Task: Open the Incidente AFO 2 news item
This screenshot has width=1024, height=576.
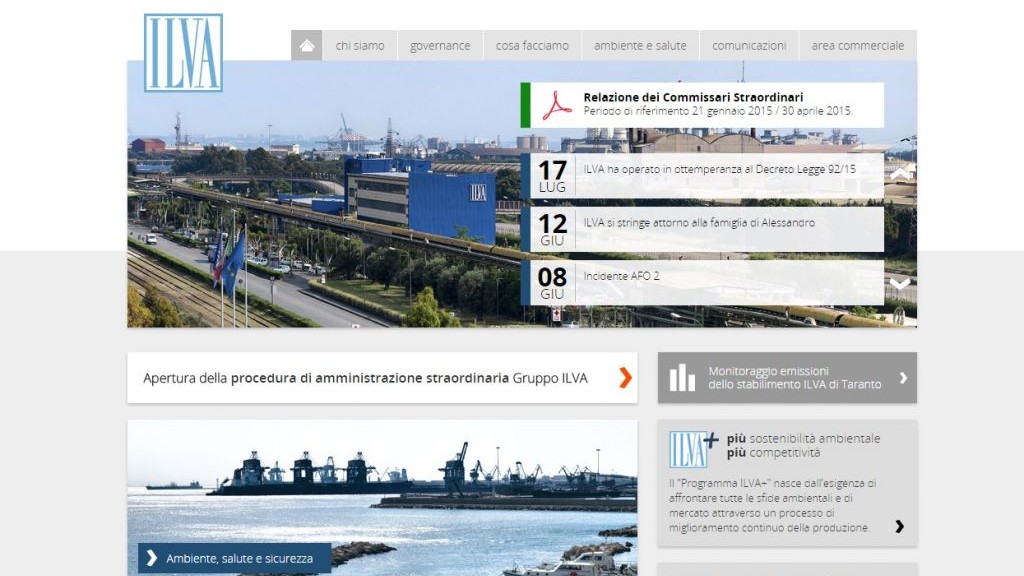Action: click(622, 276)
